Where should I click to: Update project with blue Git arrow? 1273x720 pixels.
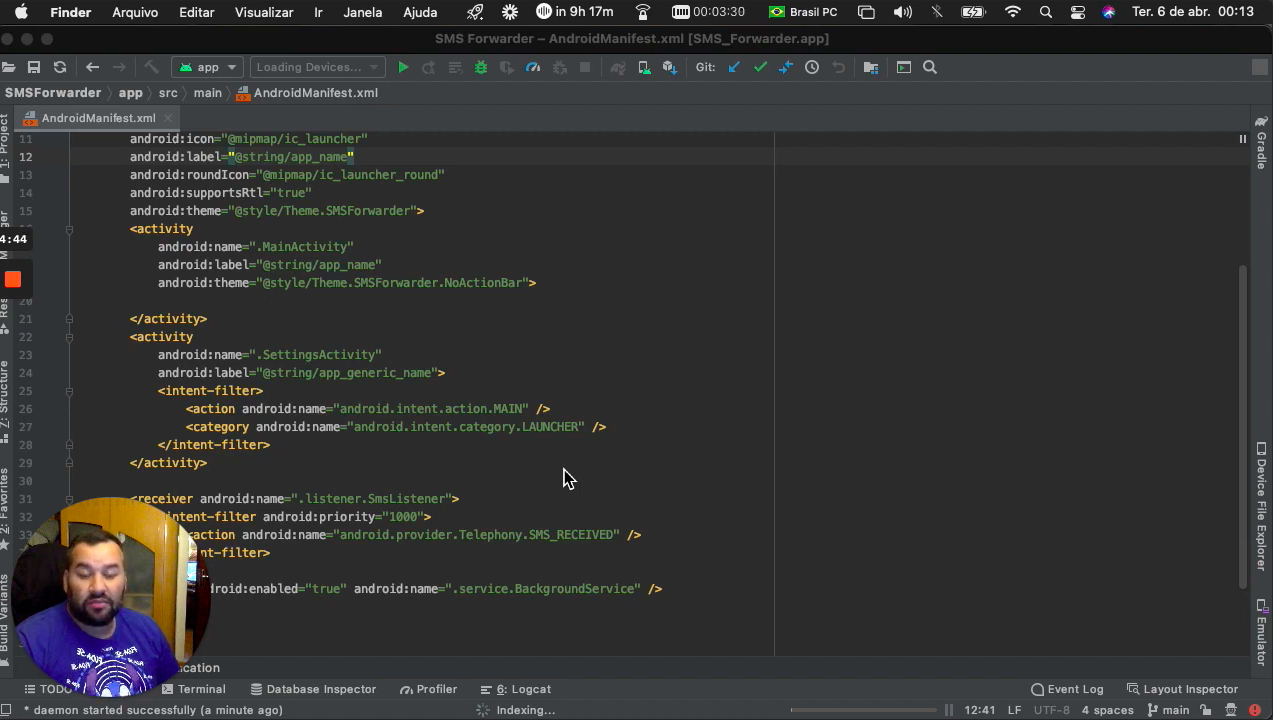coord(734,67)
